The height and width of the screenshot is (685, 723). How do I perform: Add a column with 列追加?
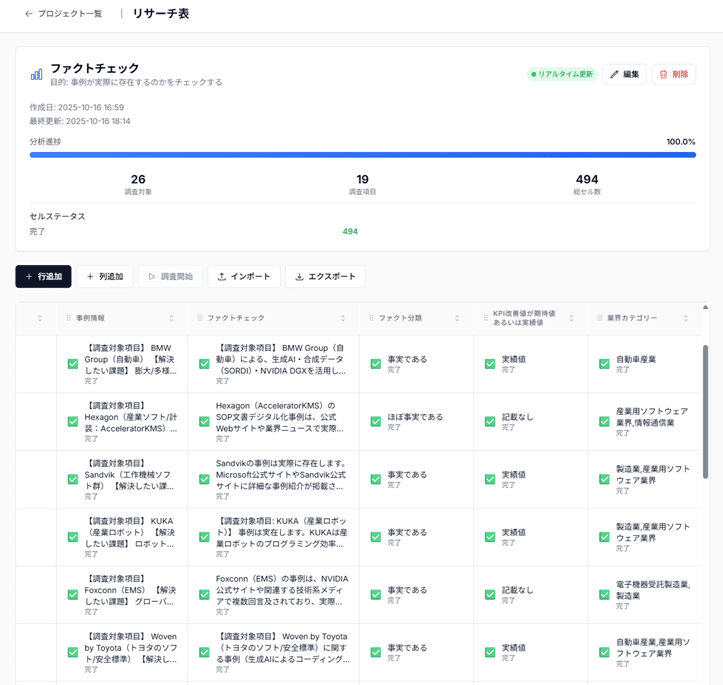click(x=105, y=277)
